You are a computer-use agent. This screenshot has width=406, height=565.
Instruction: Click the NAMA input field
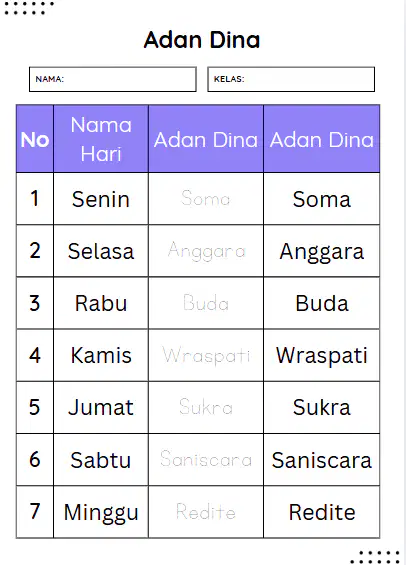(x=112, y=79)
